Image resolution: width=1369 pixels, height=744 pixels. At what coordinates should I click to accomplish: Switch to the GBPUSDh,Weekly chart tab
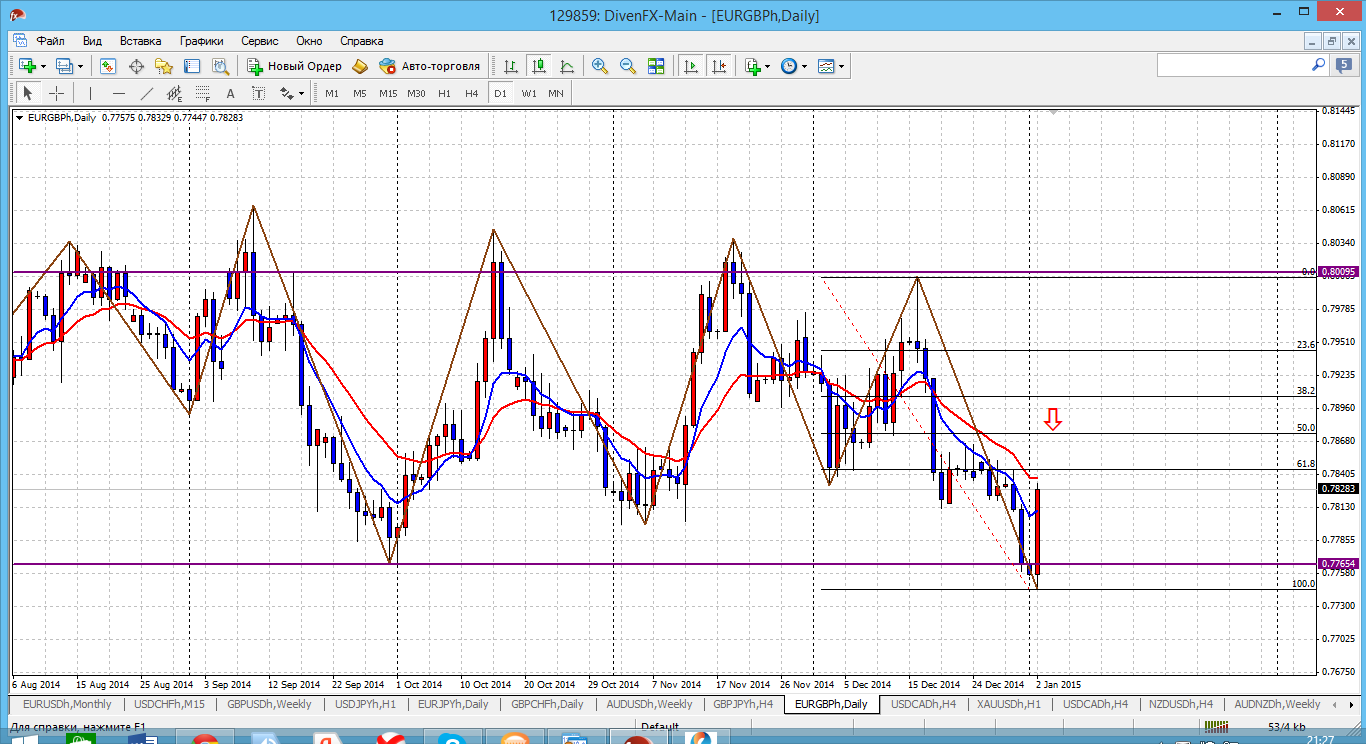(x=267, y=704)
